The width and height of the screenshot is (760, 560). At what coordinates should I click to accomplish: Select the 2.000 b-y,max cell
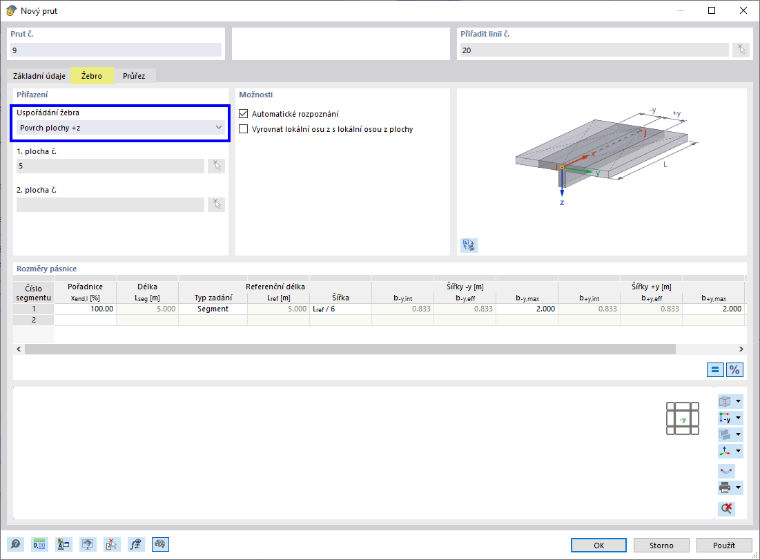click(x=527, y=309)
